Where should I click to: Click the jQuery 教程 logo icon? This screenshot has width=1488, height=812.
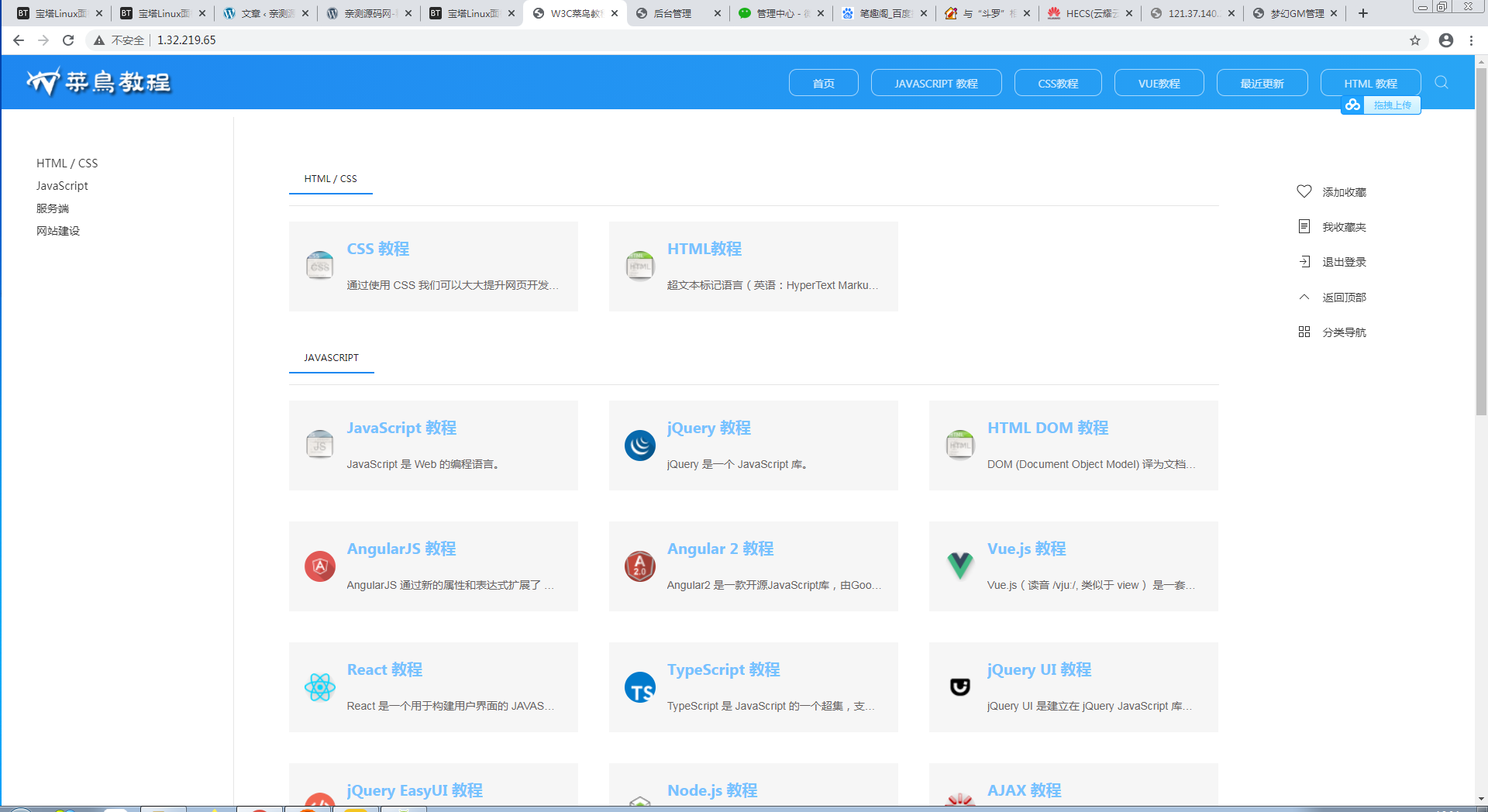point(640,446)
